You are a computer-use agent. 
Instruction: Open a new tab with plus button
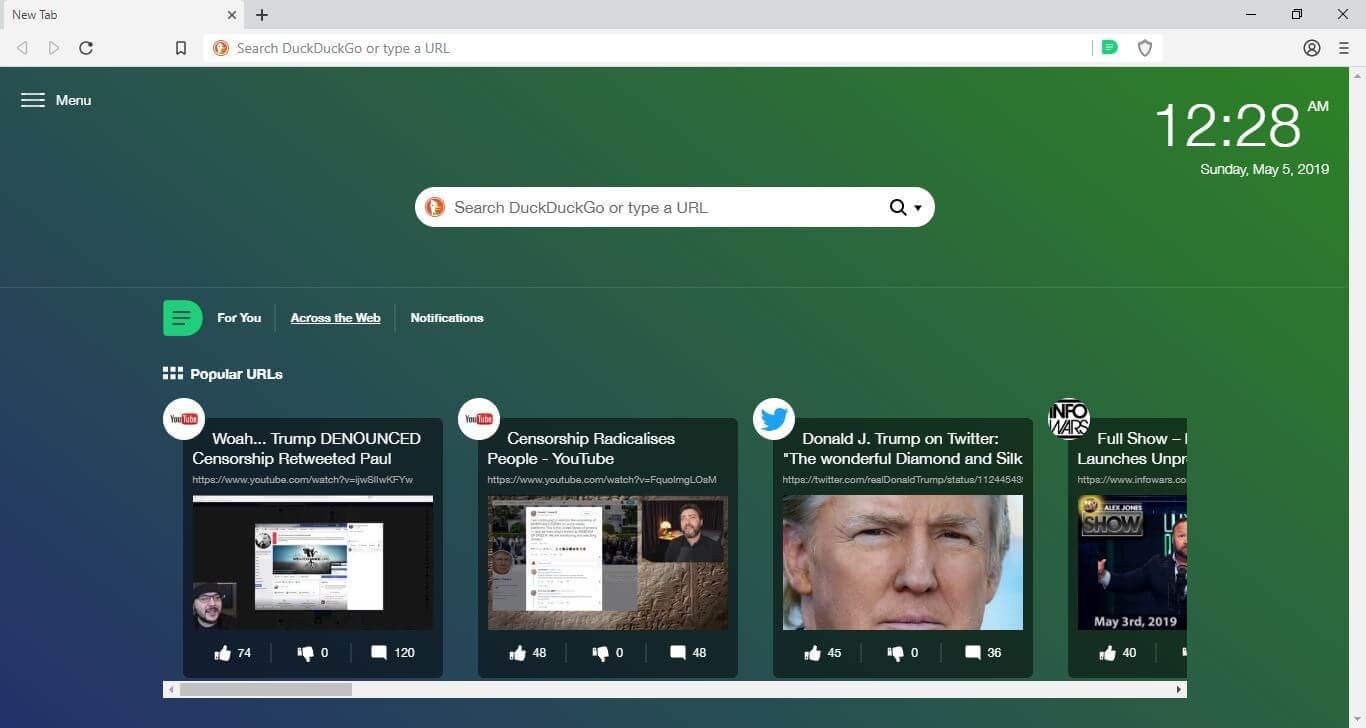pyautogui.click(x=262, y=15)
